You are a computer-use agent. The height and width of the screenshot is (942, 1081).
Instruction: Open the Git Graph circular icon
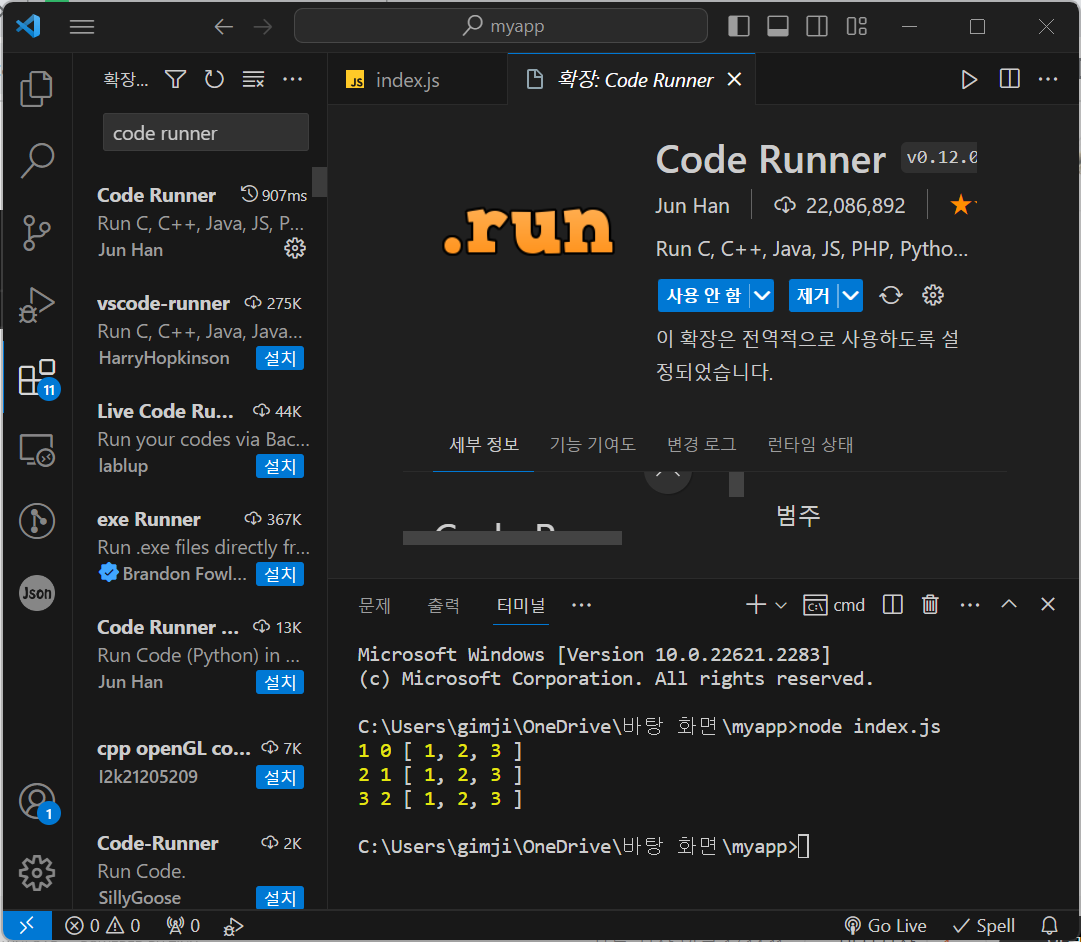tap(37, 521)
